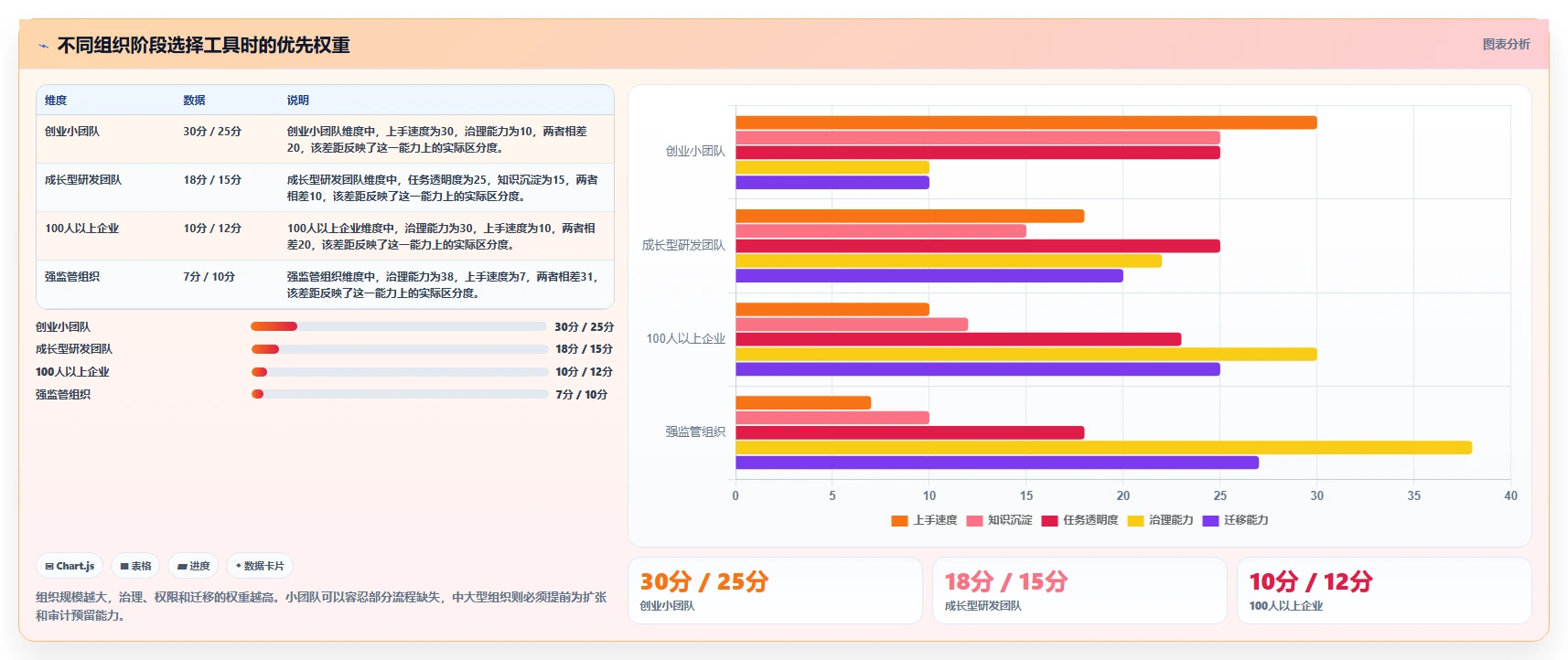This screenshot has width=1568, height=660.
Task: Click the icon beside the title 不同组织阶段选择工具时的优先权重
Action: (x=43, y=46)
